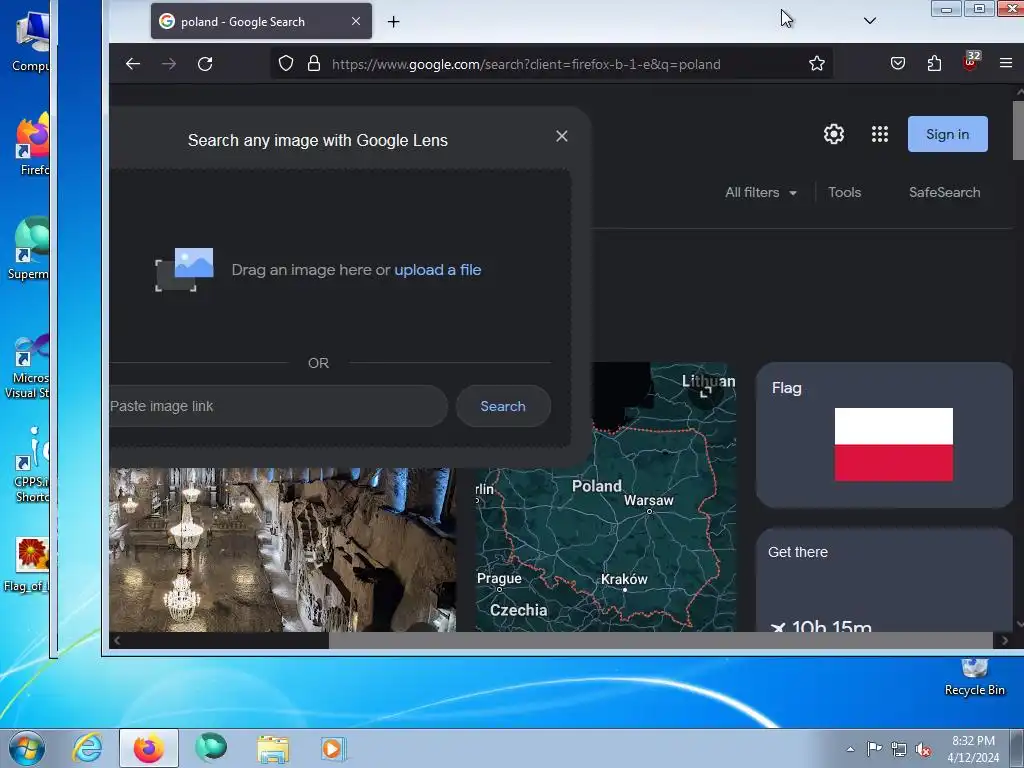Close the Google Lens dialog

562,136
